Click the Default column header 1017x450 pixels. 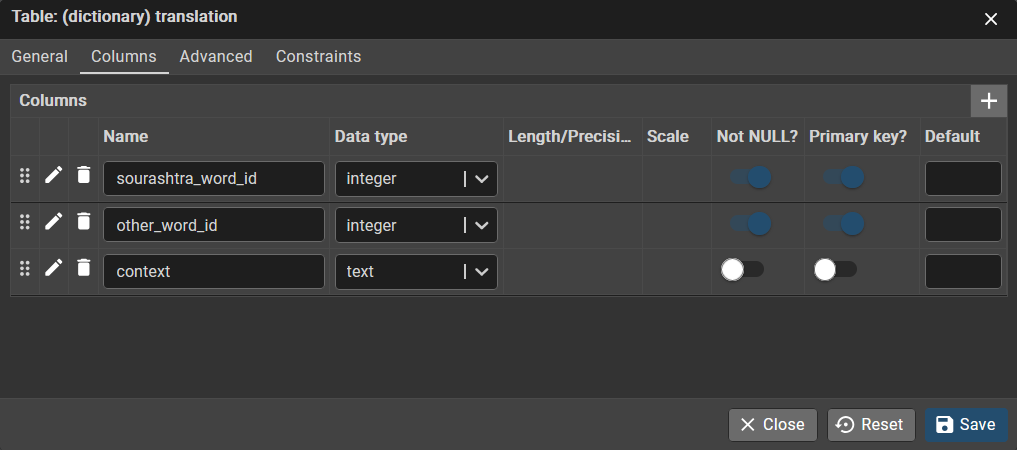[952, 136]
